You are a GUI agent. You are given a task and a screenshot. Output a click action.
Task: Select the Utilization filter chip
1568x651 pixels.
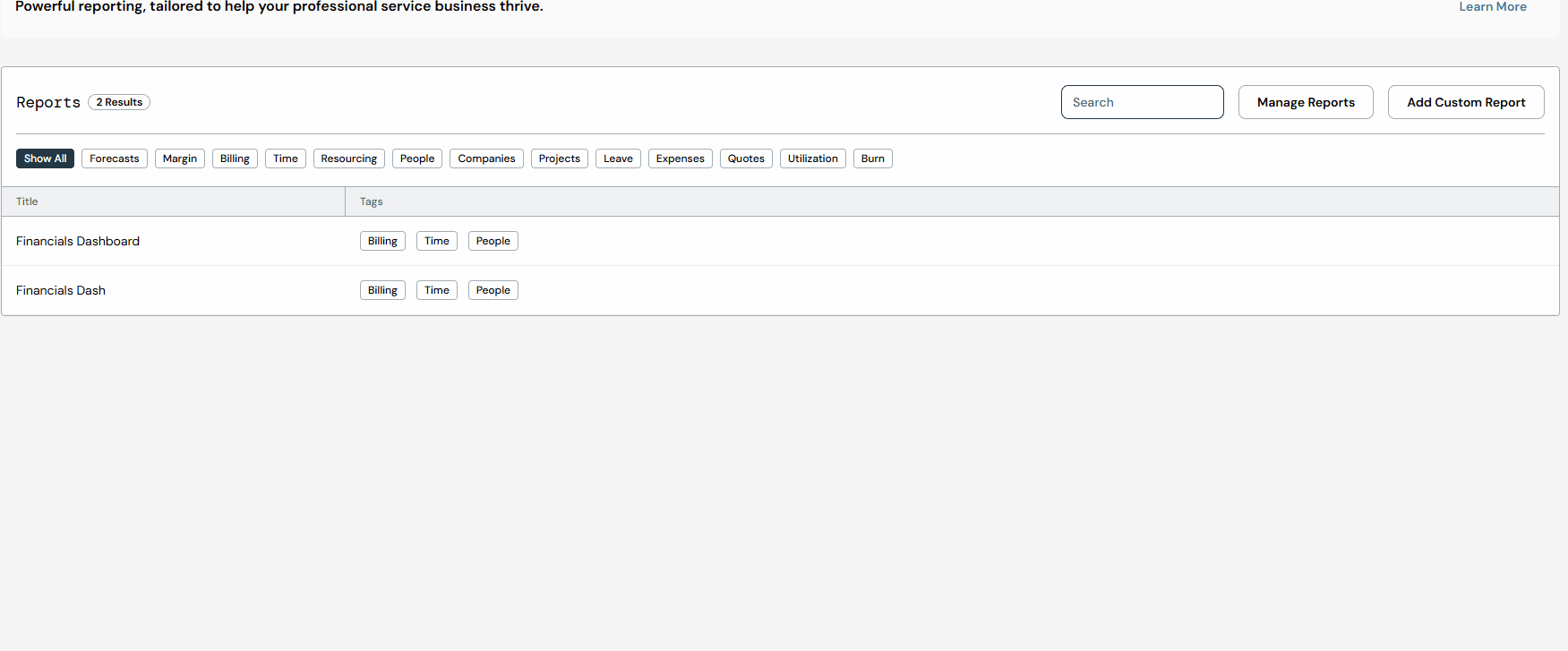[x=812, y=158]
